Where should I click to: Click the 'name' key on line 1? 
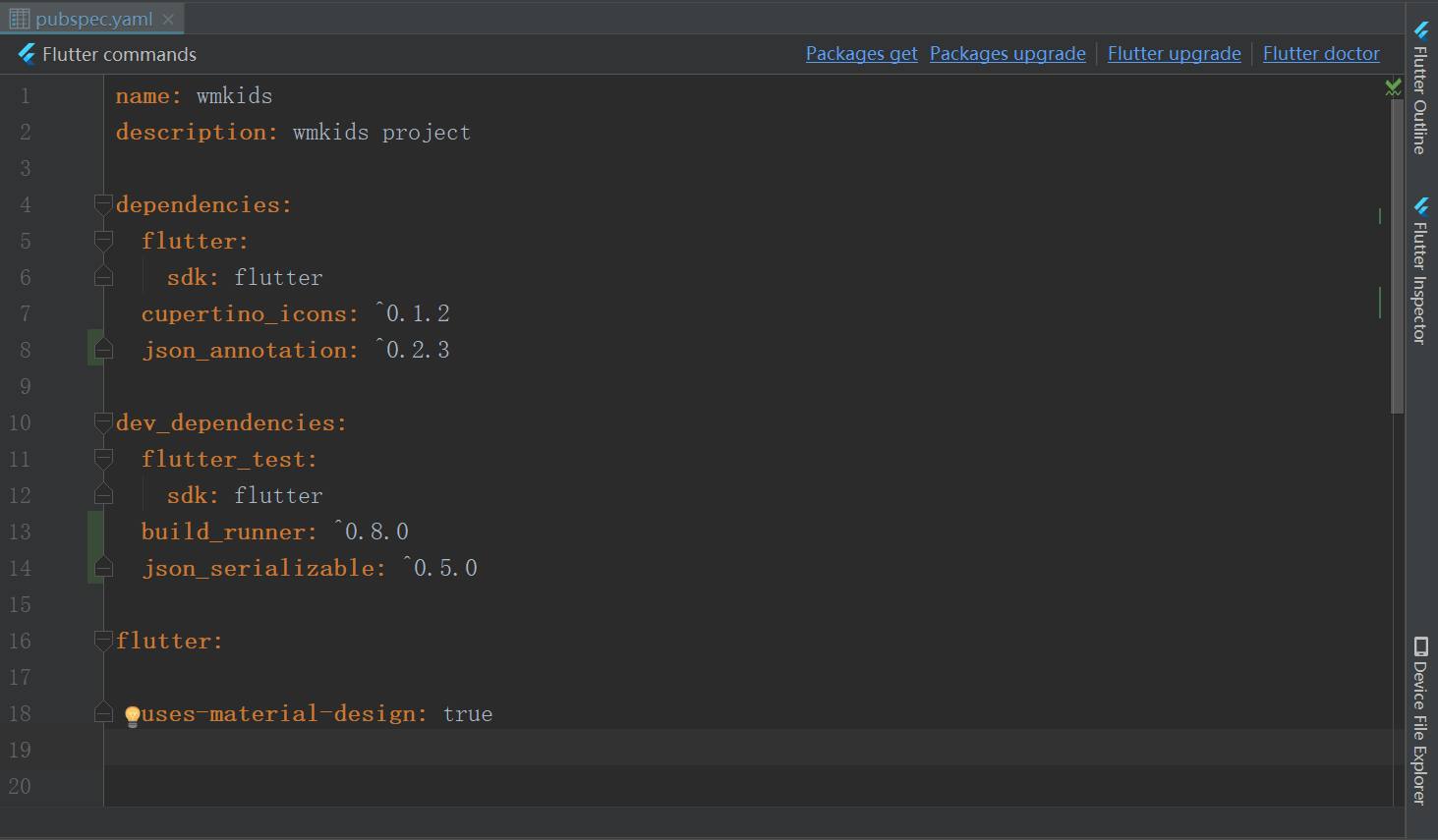click(x=143, y=96)
